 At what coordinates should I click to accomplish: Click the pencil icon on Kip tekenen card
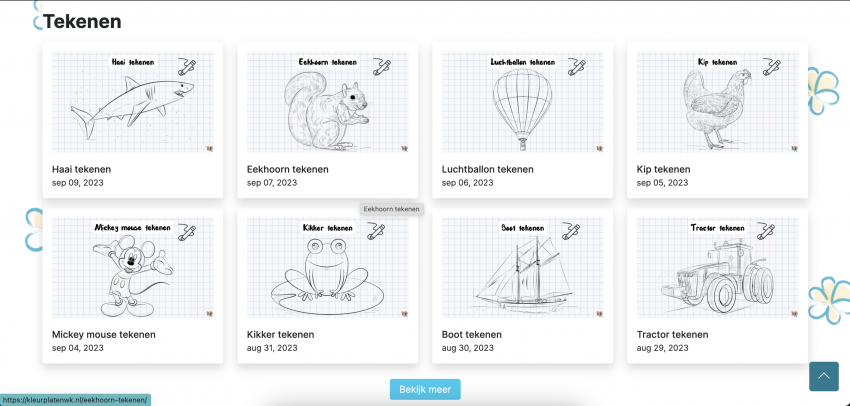771,67
